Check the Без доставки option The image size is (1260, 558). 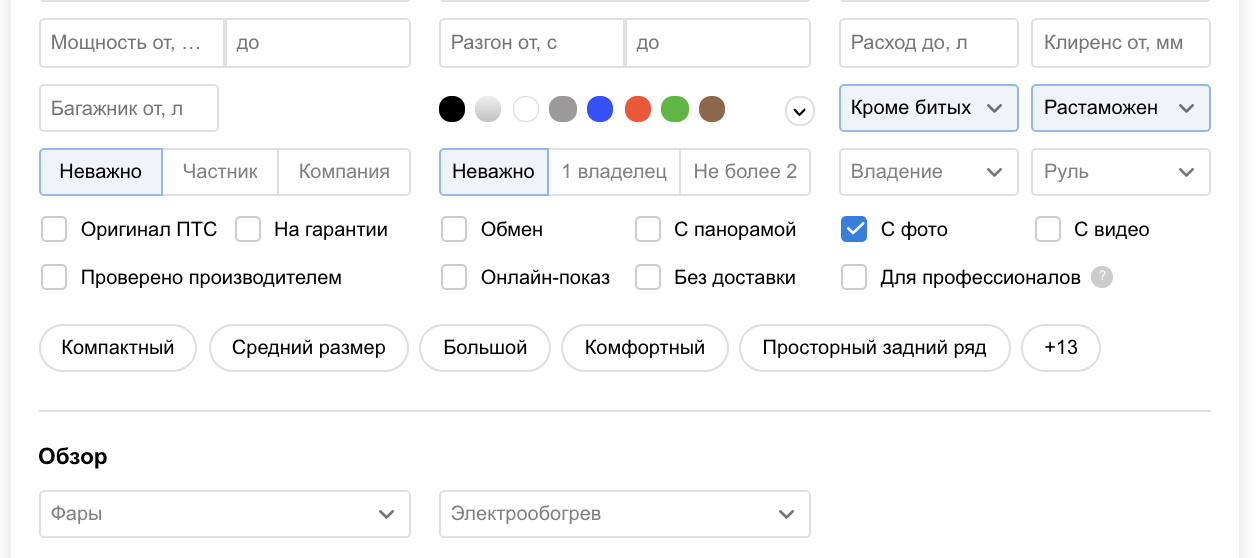pyautogui.click(x=648, y=277)
